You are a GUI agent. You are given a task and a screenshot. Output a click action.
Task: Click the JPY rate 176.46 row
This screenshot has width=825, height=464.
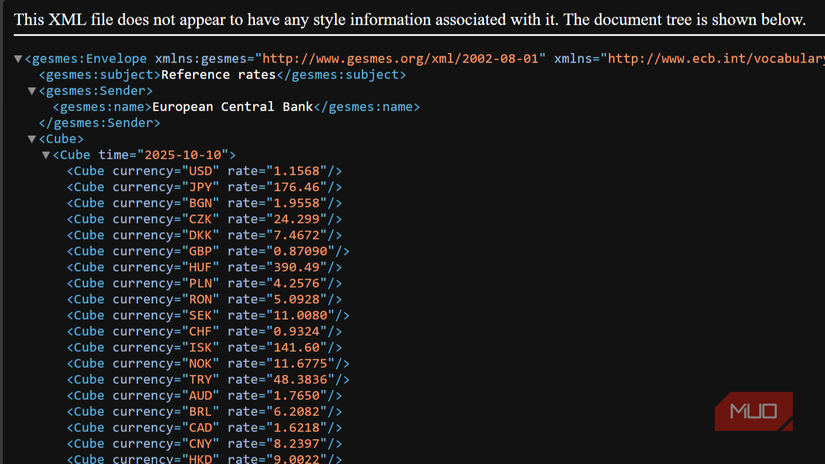click(x=204, y=187)
